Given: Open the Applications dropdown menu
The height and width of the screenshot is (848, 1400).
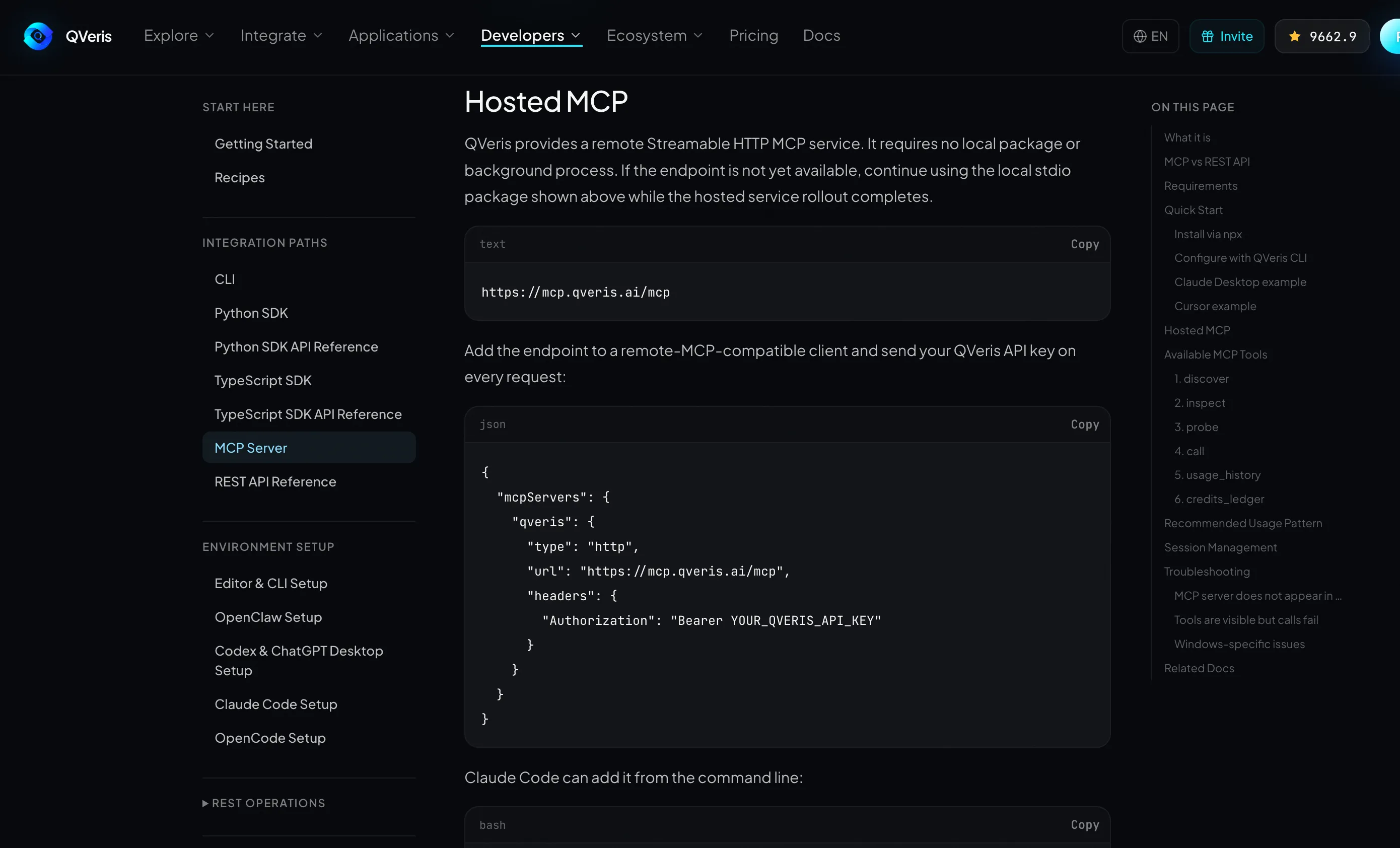Looking at the screenshot, I should tap(401, 35).
